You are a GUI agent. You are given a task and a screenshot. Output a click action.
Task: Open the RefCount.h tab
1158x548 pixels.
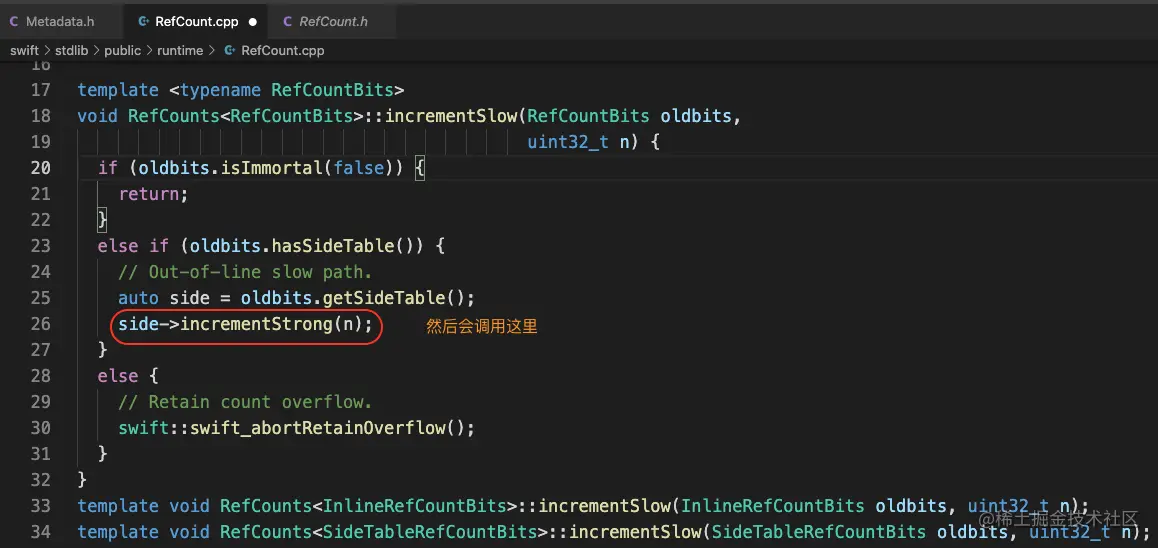(x=333, y=21)
